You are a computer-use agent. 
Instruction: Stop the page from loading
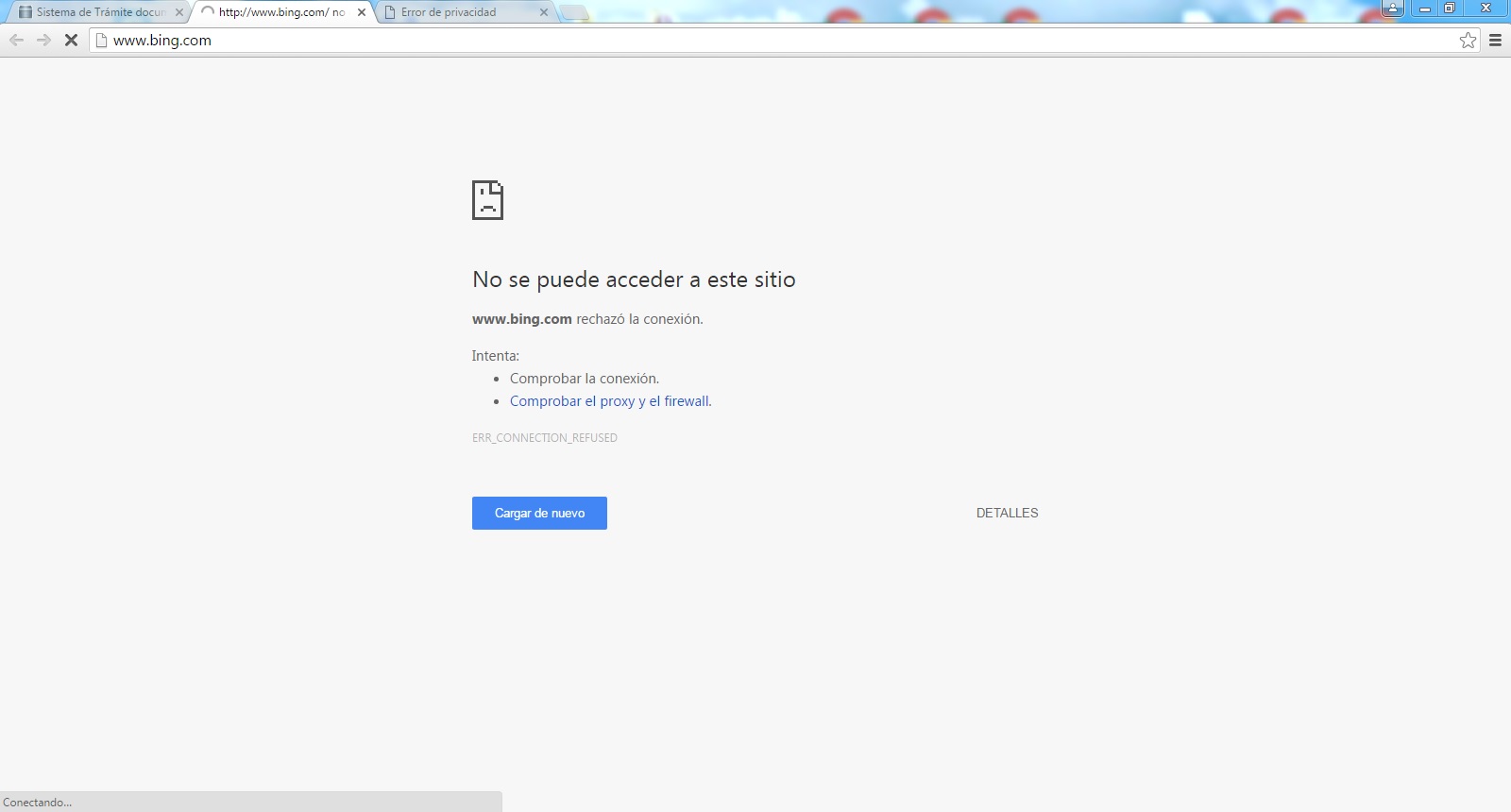pyautogui.click(x=71, y=40)
